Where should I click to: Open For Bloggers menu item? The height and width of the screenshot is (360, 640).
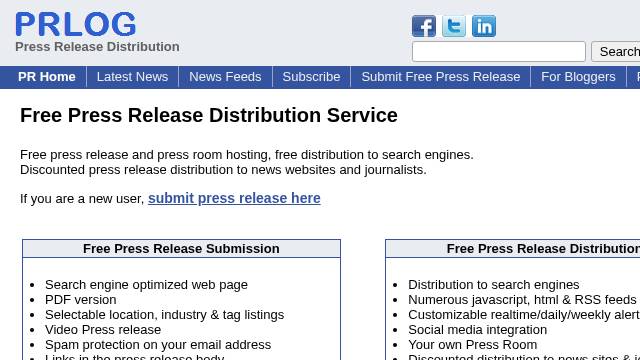click(578, 77)
